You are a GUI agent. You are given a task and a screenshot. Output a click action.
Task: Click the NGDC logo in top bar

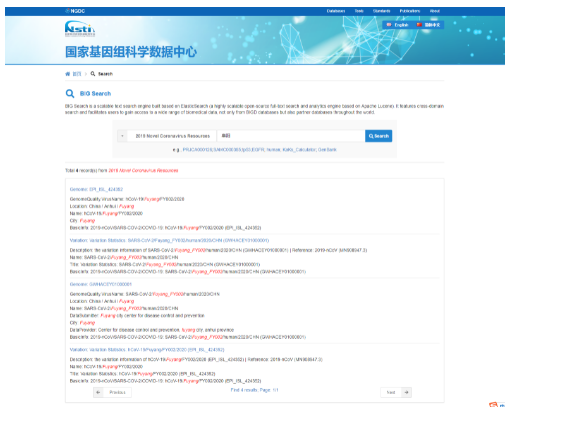[75, 11]
